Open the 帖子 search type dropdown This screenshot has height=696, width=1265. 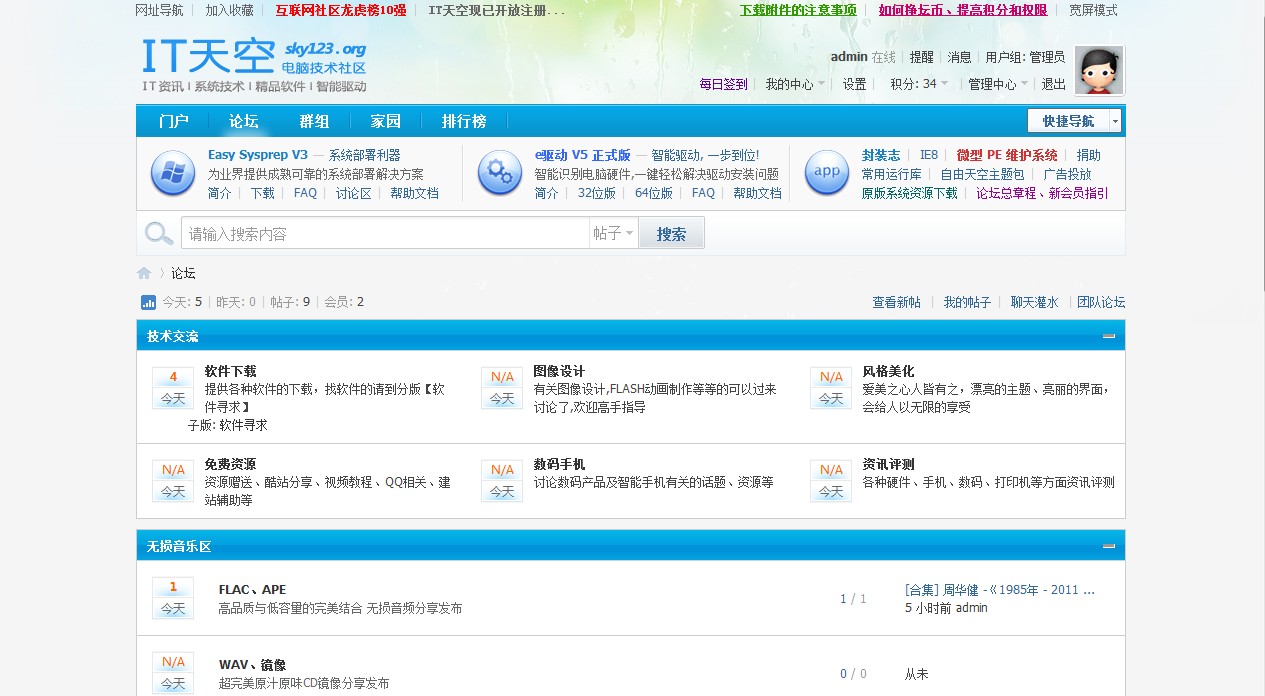click(x=613, y=234)
